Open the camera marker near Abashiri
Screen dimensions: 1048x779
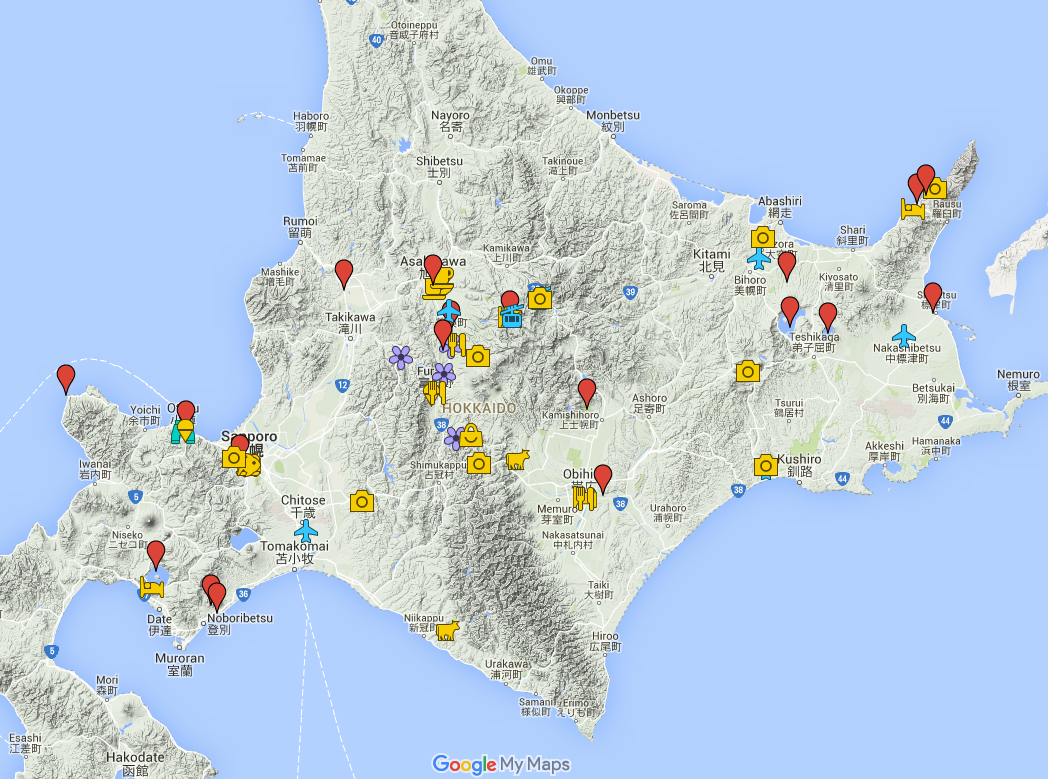[x=763, y=237]
